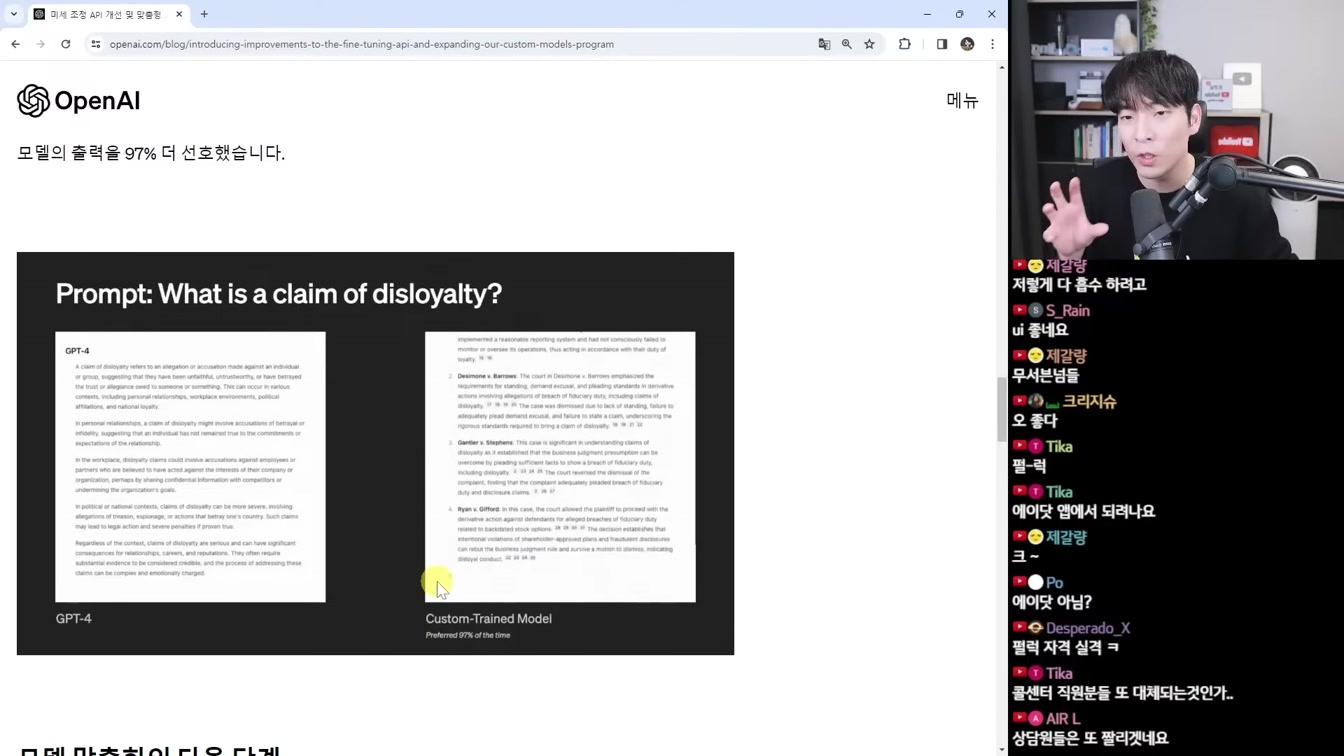
Task: Click chat message '무서분넘들'
Action: 1045,375
